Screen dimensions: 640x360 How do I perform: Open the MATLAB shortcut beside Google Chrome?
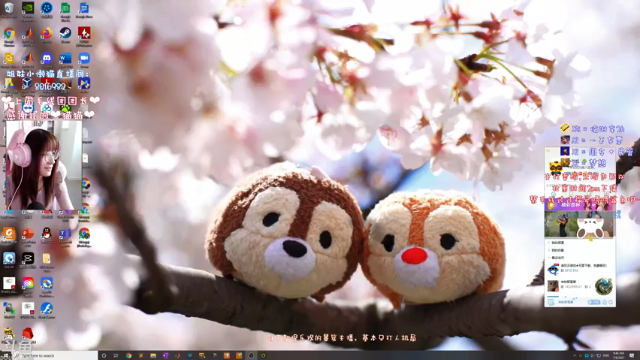(x=28, y=33)
